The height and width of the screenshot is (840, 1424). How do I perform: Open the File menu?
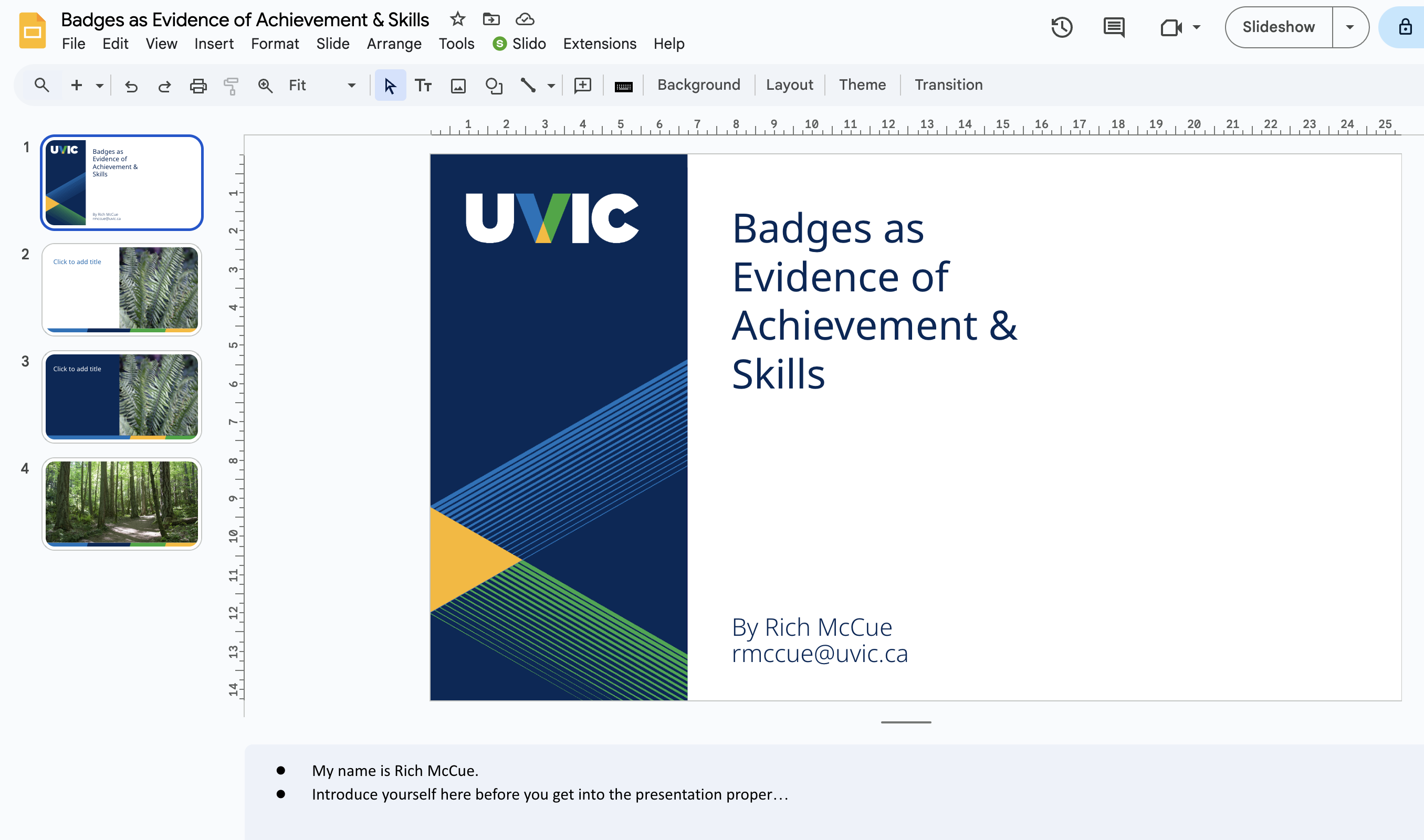(x=74, y=44)
